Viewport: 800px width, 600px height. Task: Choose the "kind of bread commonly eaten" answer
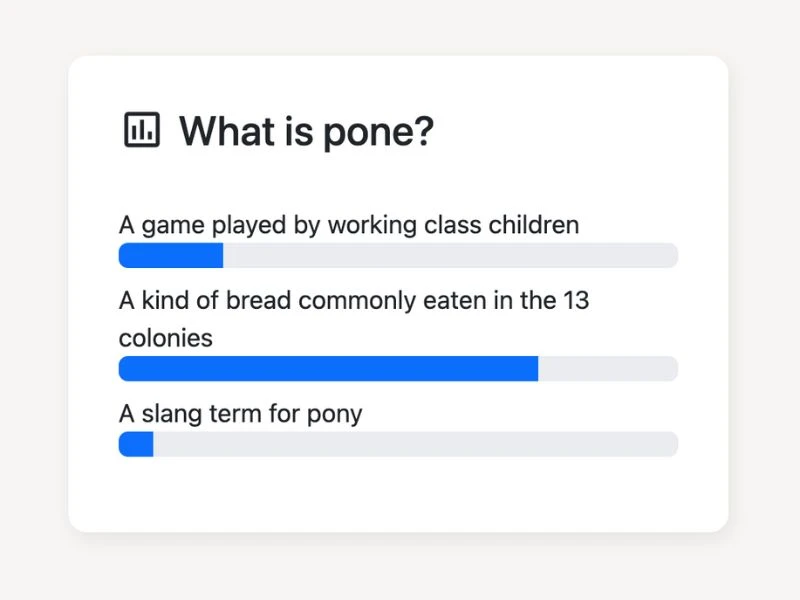[x=354, y=300]
